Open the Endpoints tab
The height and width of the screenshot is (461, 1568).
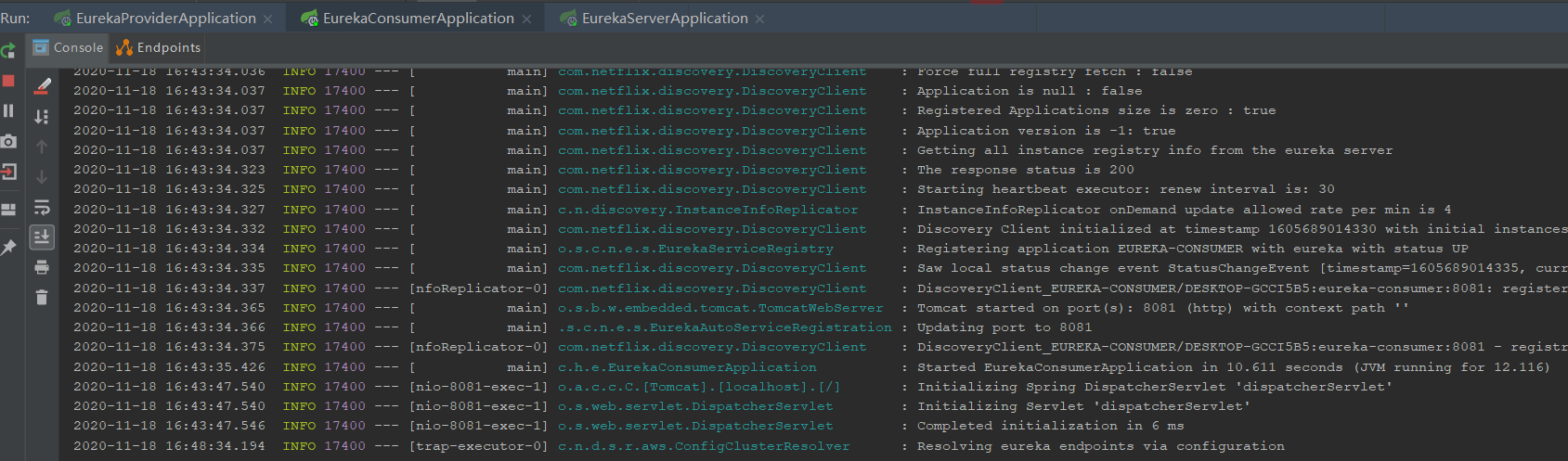click(159, 47)
